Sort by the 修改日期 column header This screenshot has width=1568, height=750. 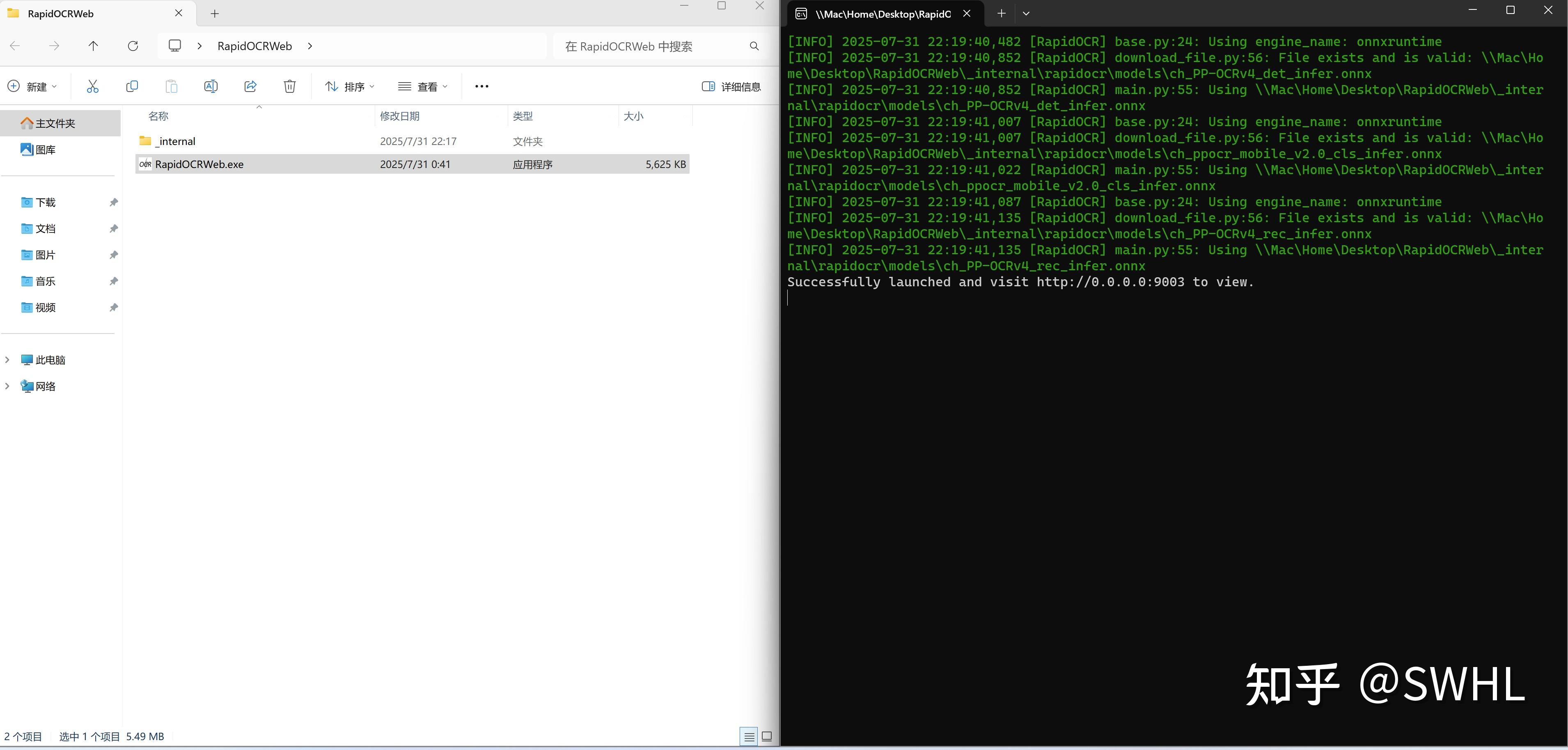(399, 116)
